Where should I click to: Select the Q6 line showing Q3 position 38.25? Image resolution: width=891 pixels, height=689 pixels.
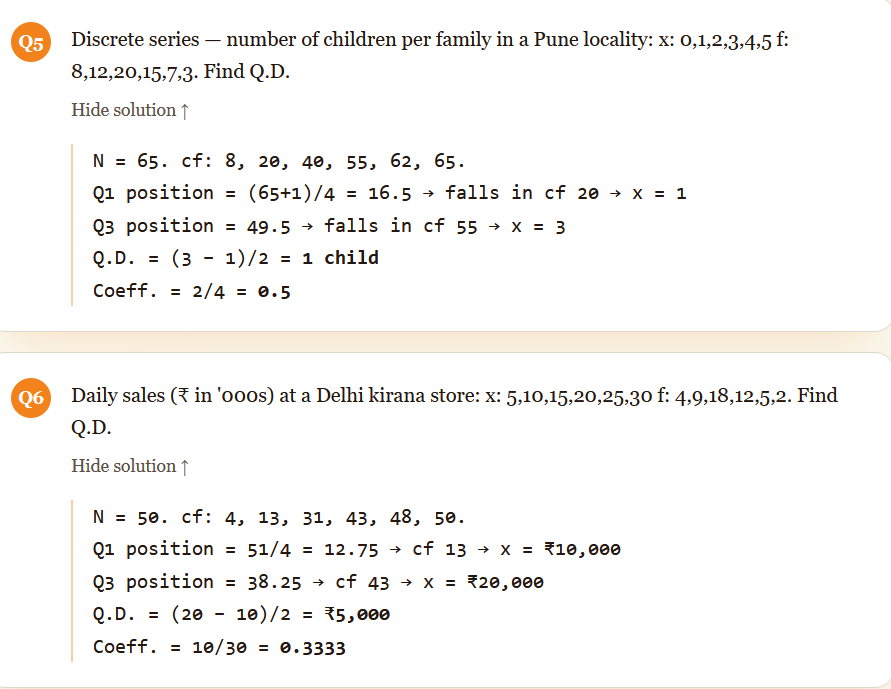318,582
